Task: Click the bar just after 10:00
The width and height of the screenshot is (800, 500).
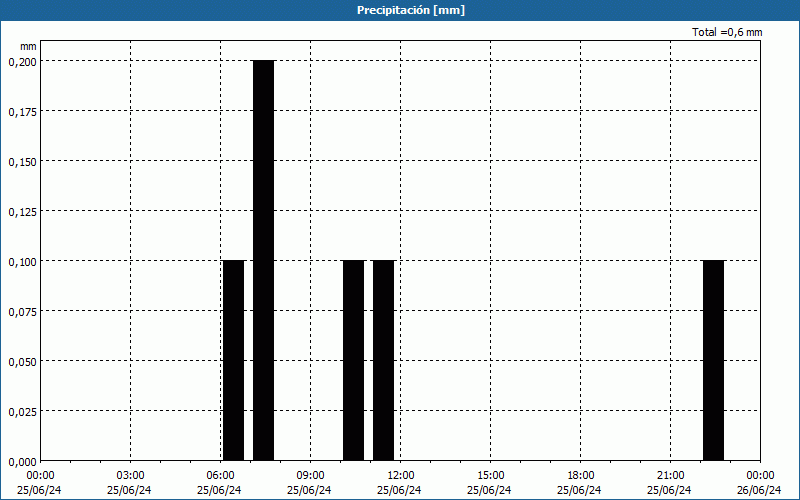Action: point(354,360)
